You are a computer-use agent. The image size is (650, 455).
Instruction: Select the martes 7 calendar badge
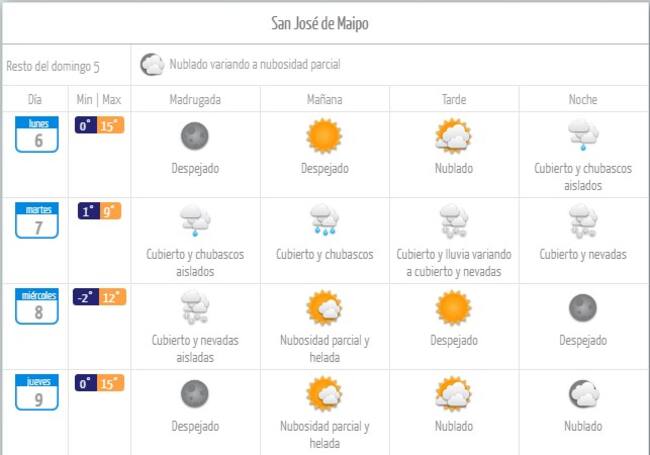click(37, 220)
